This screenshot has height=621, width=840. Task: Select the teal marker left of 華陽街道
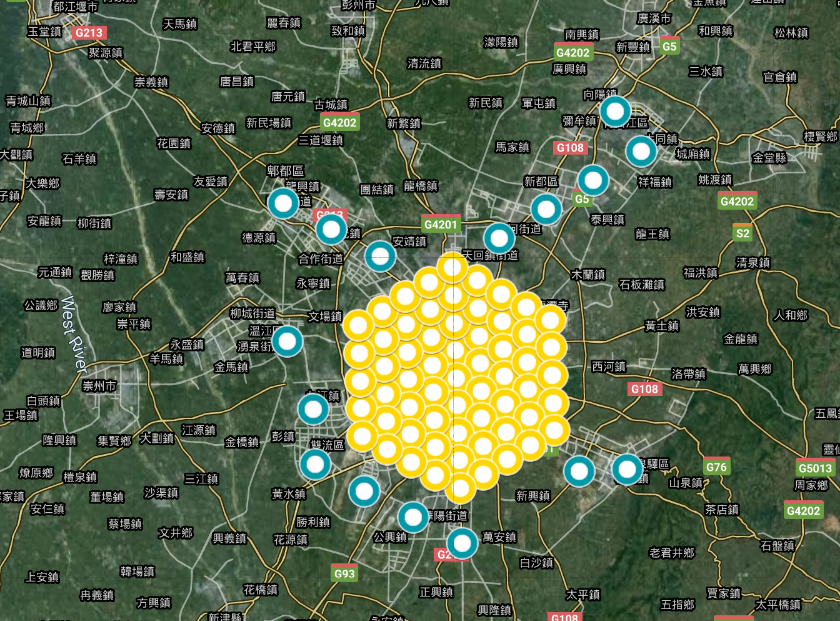point(413,517)
